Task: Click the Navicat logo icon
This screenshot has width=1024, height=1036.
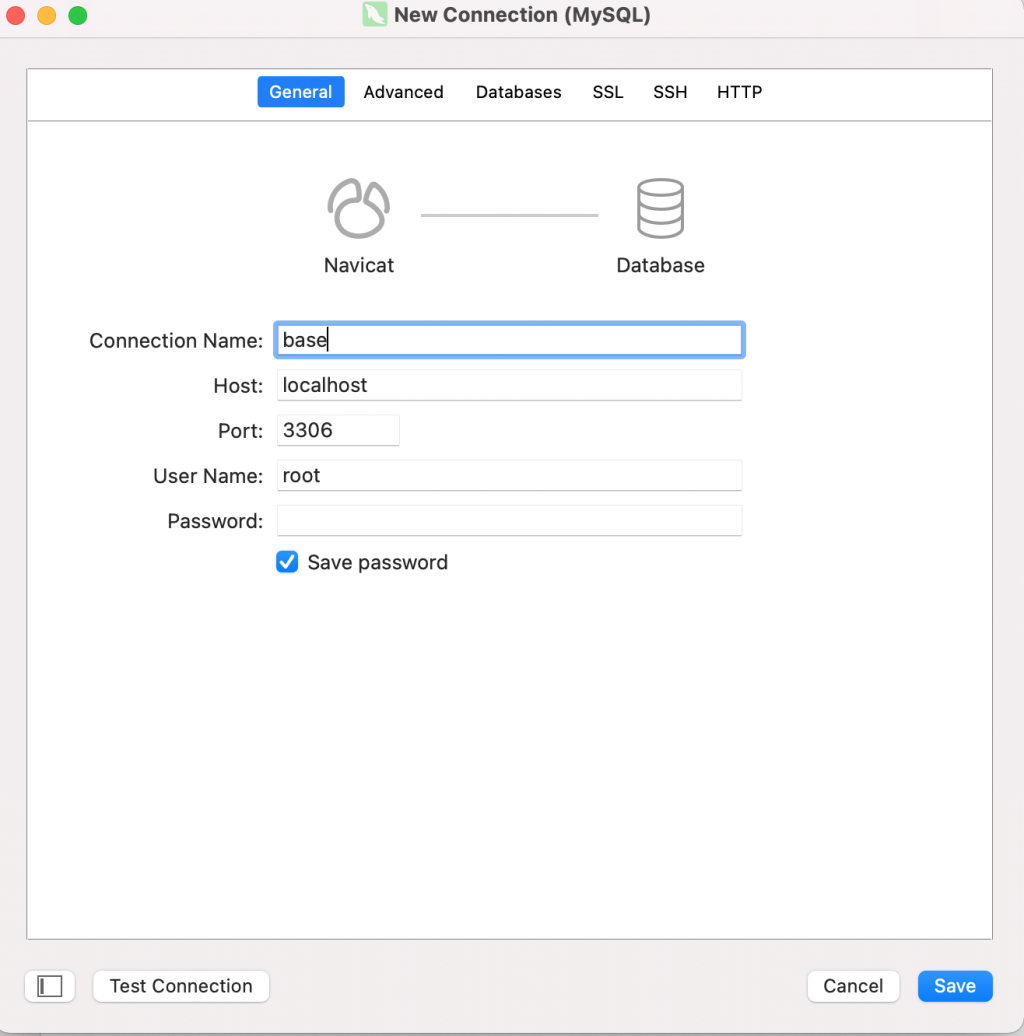Action: pyautogui.click(x=359, y=208)
